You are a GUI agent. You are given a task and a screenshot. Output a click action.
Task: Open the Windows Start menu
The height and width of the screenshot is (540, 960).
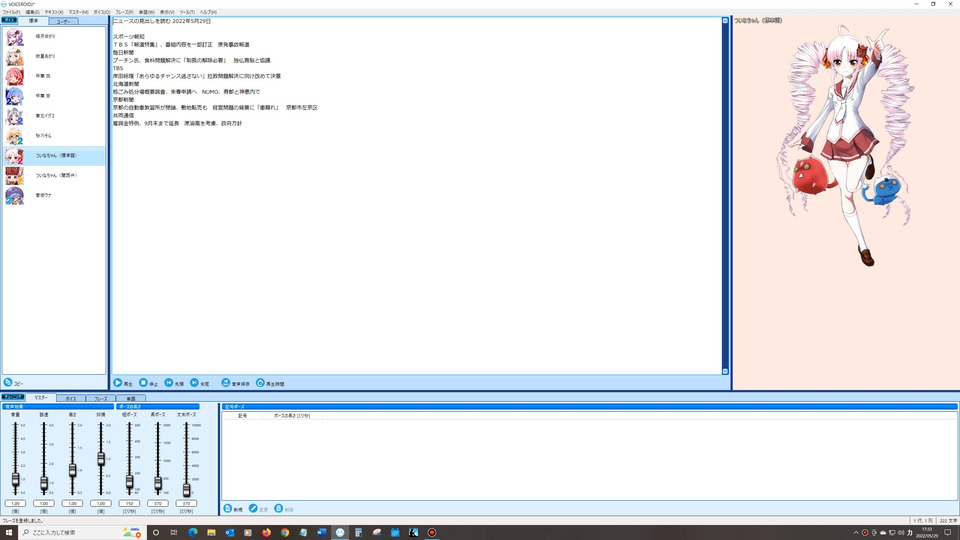9,533
